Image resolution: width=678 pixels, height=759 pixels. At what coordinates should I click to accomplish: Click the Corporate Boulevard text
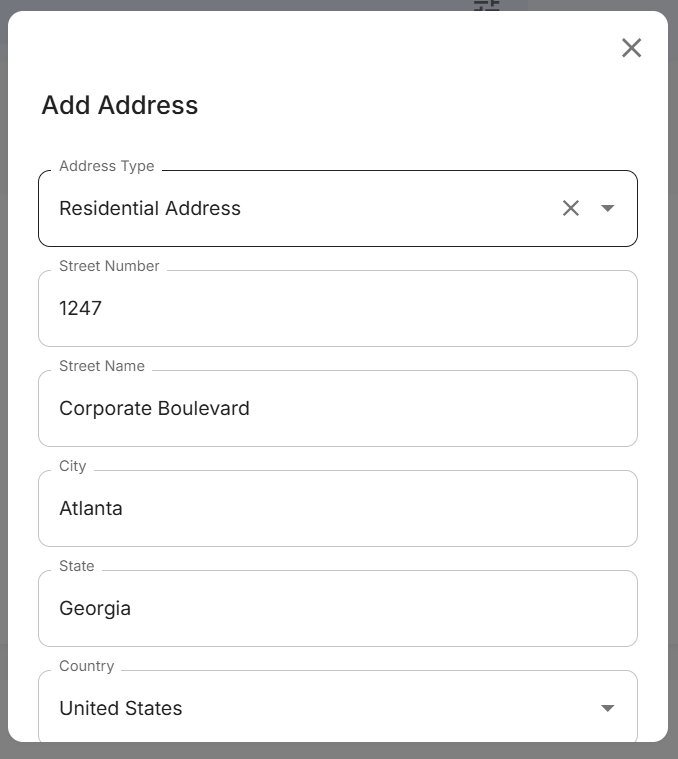[154, 408]
